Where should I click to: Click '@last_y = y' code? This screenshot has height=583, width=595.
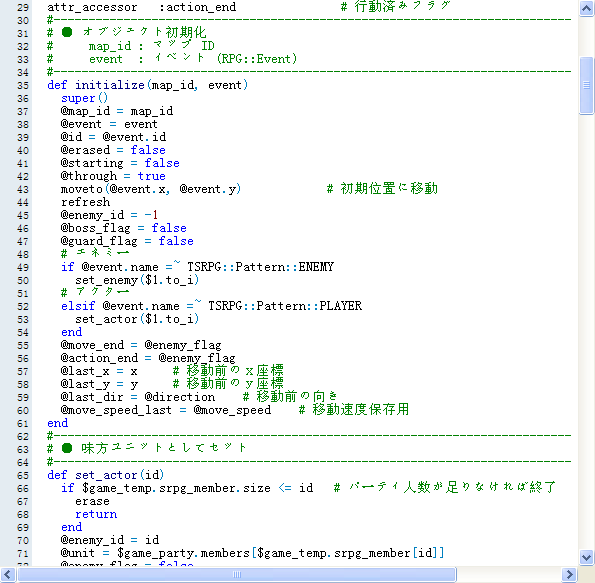click(x=99, y=384)
